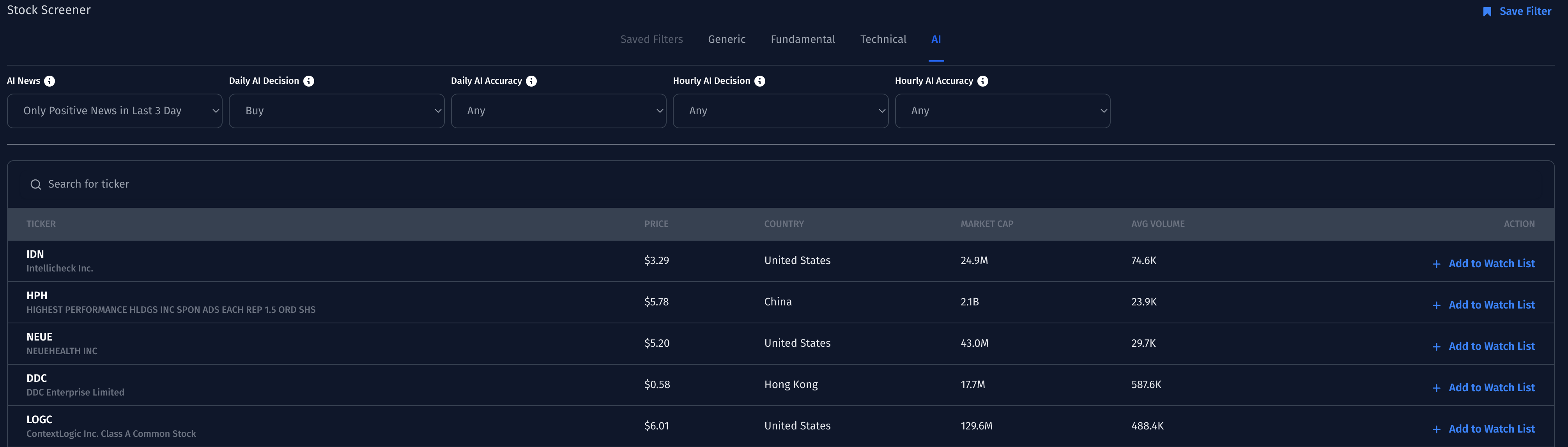
Task: Click the plus icon in IDN row
Action: tap(1437, 264)
